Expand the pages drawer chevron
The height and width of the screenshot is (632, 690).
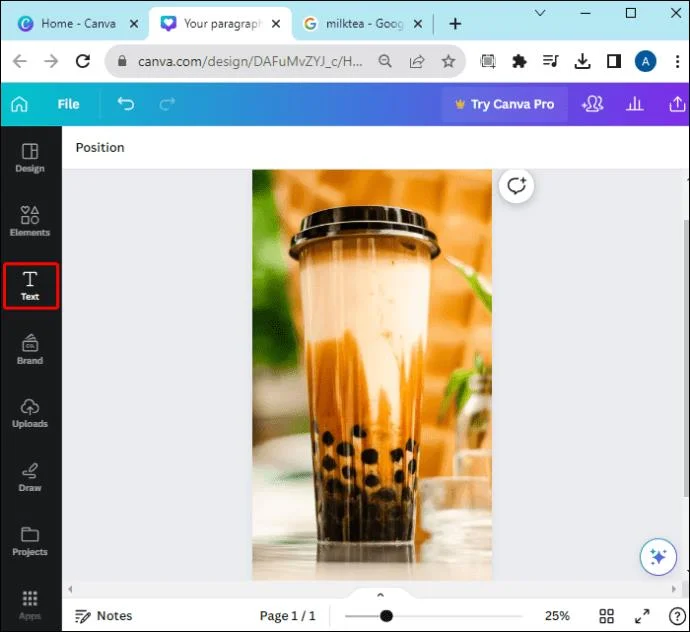[381, 595]
